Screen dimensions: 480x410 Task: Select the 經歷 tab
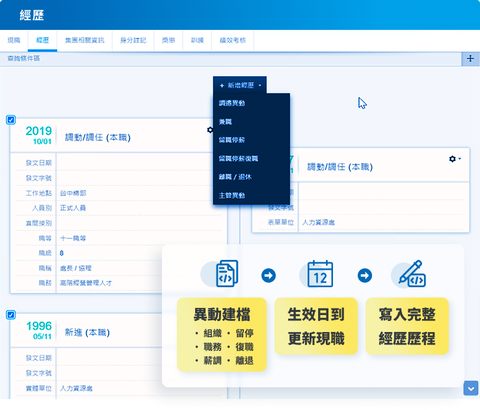coord(43,40)
